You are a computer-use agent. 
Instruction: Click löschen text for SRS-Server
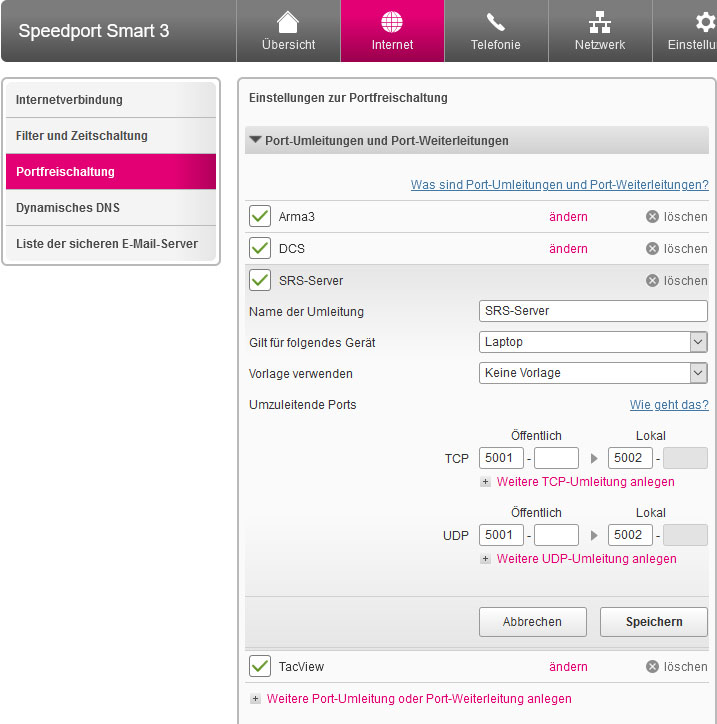[x=685, y=280]
